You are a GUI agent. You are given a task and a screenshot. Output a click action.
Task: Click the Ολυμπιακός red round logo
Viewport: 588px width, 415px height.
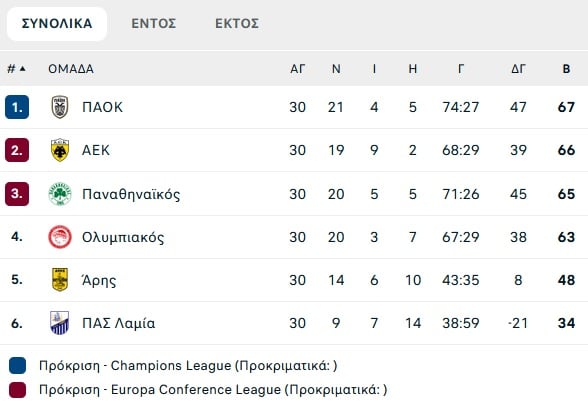click(60, 237)
